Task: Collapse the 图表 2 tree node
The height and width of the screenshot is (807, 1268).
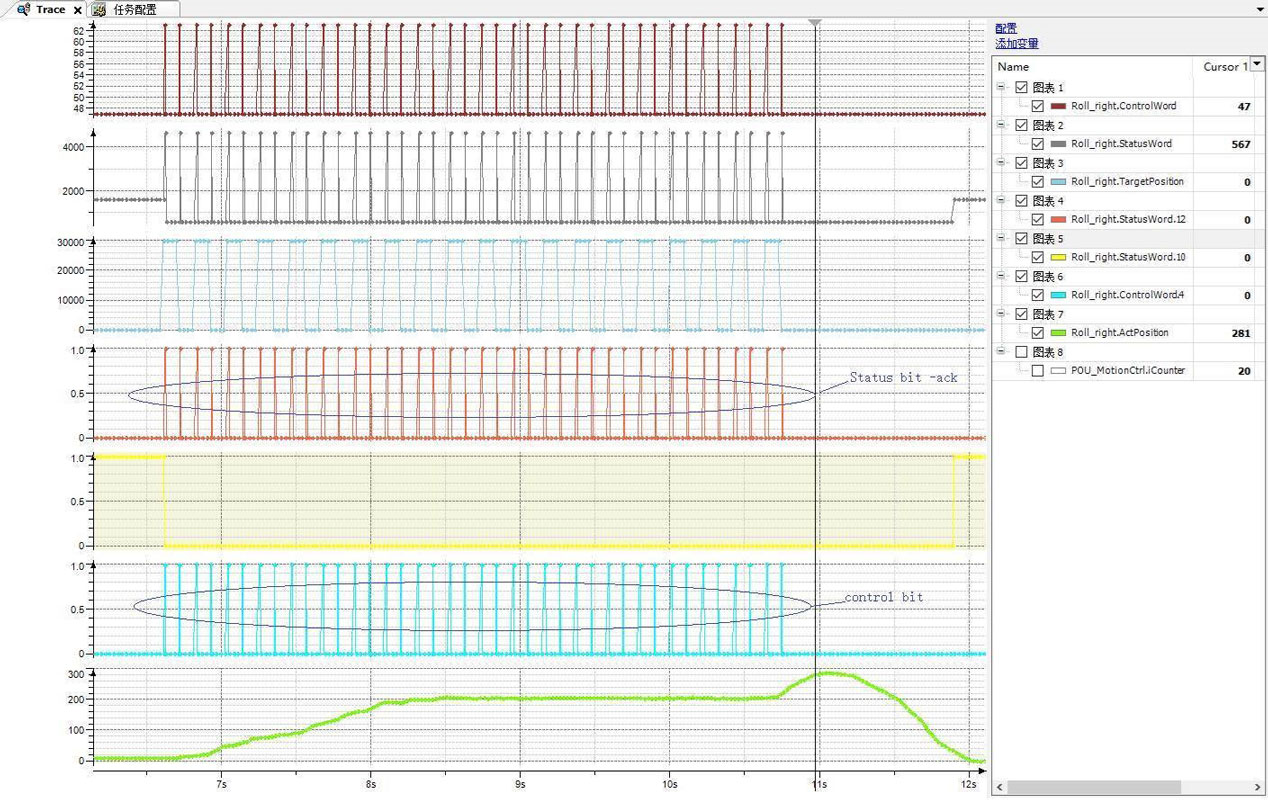Action: [1001, 125]
